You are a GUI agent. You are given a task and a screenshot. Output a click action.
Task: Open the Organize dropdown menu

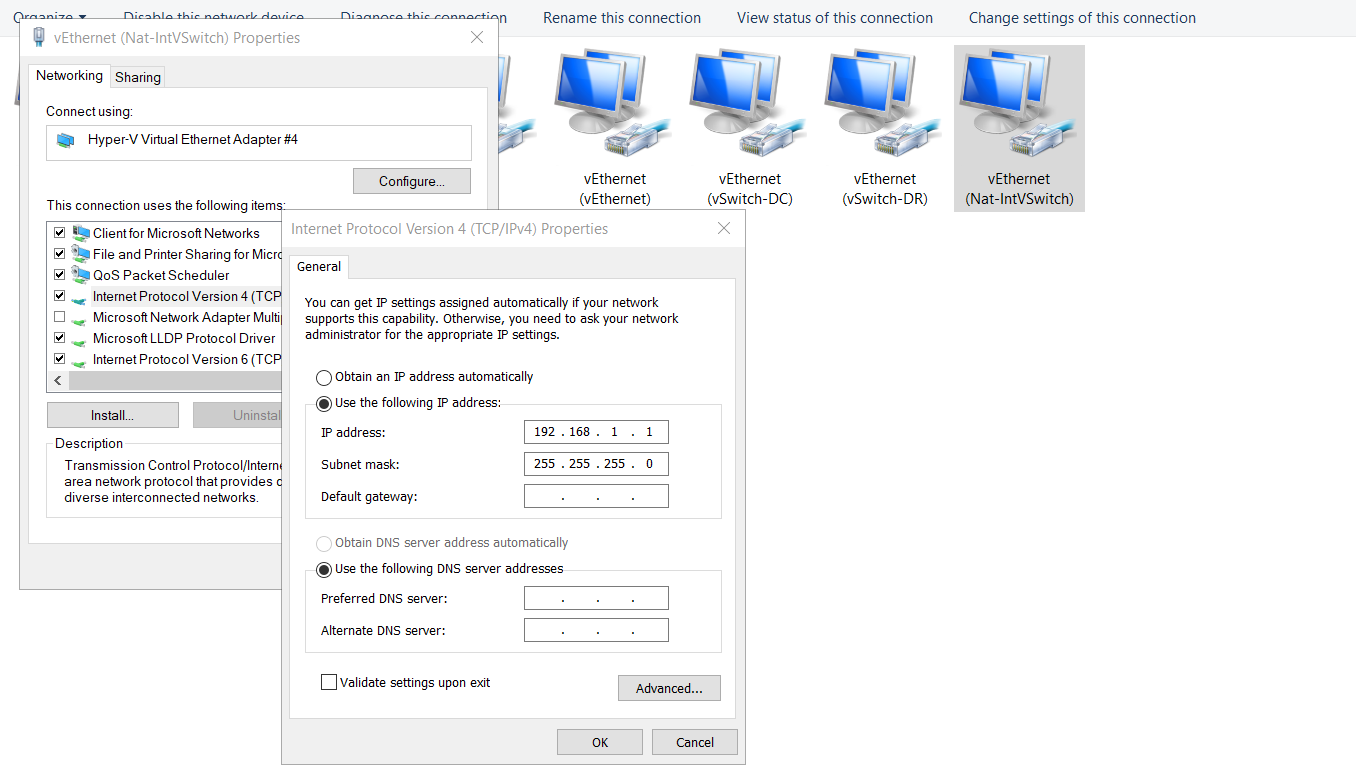tap(49, 17)
